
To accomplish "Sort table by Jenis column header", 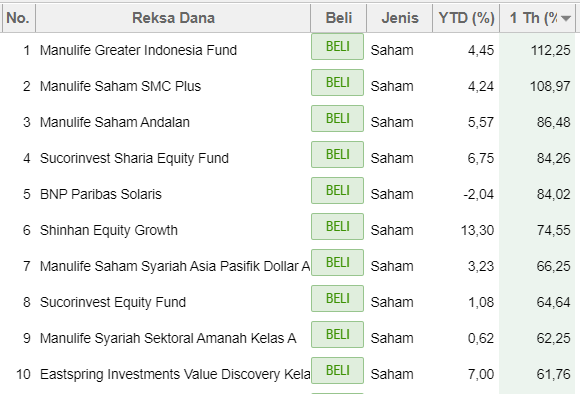I will pos(400,18).
